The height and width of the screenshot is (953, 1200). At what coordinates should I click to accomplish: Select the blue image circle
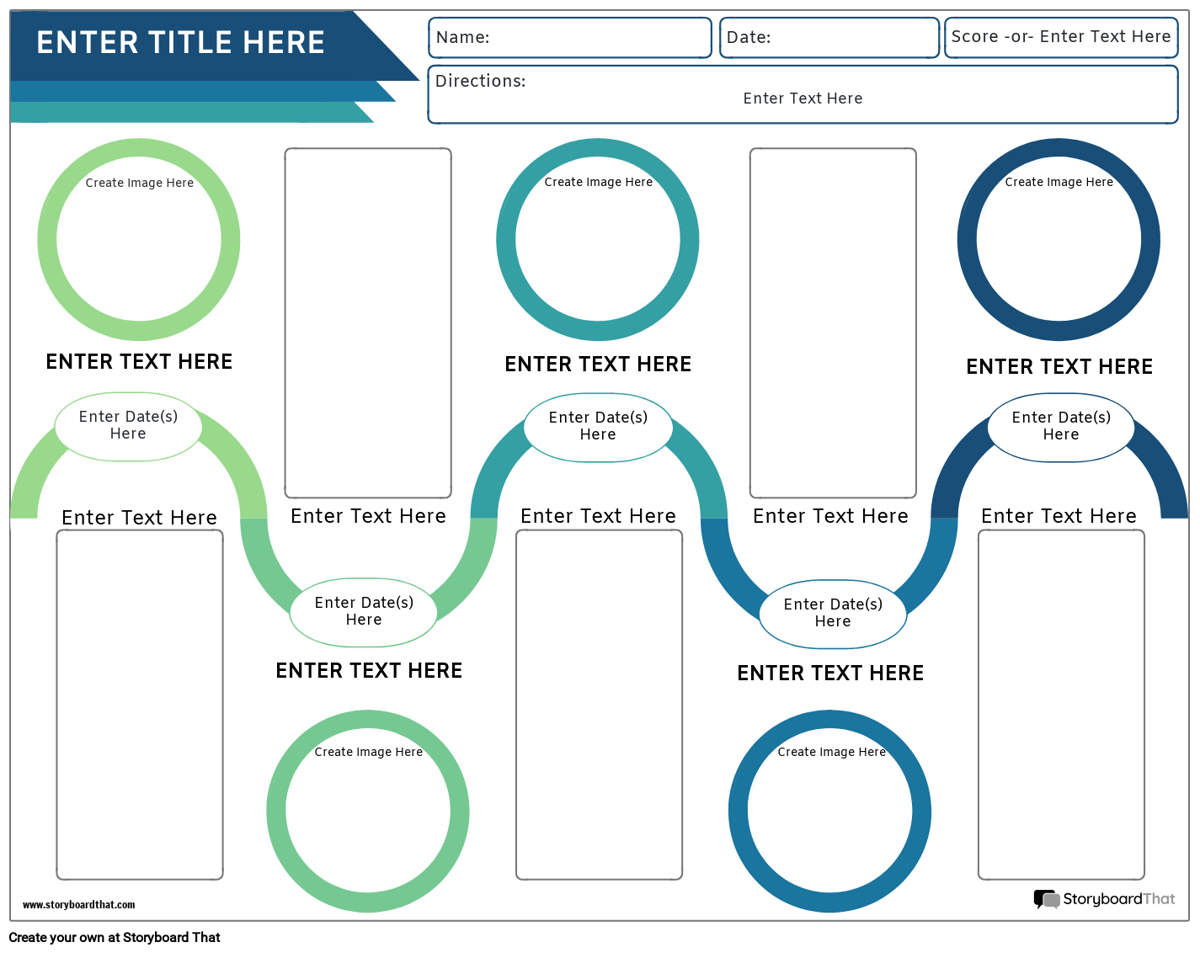point(830,810)
